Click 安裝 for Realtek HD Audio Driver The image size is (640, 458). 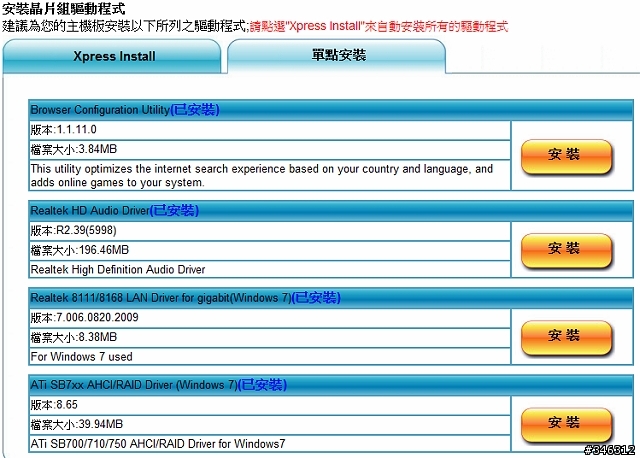click(567, 251)
